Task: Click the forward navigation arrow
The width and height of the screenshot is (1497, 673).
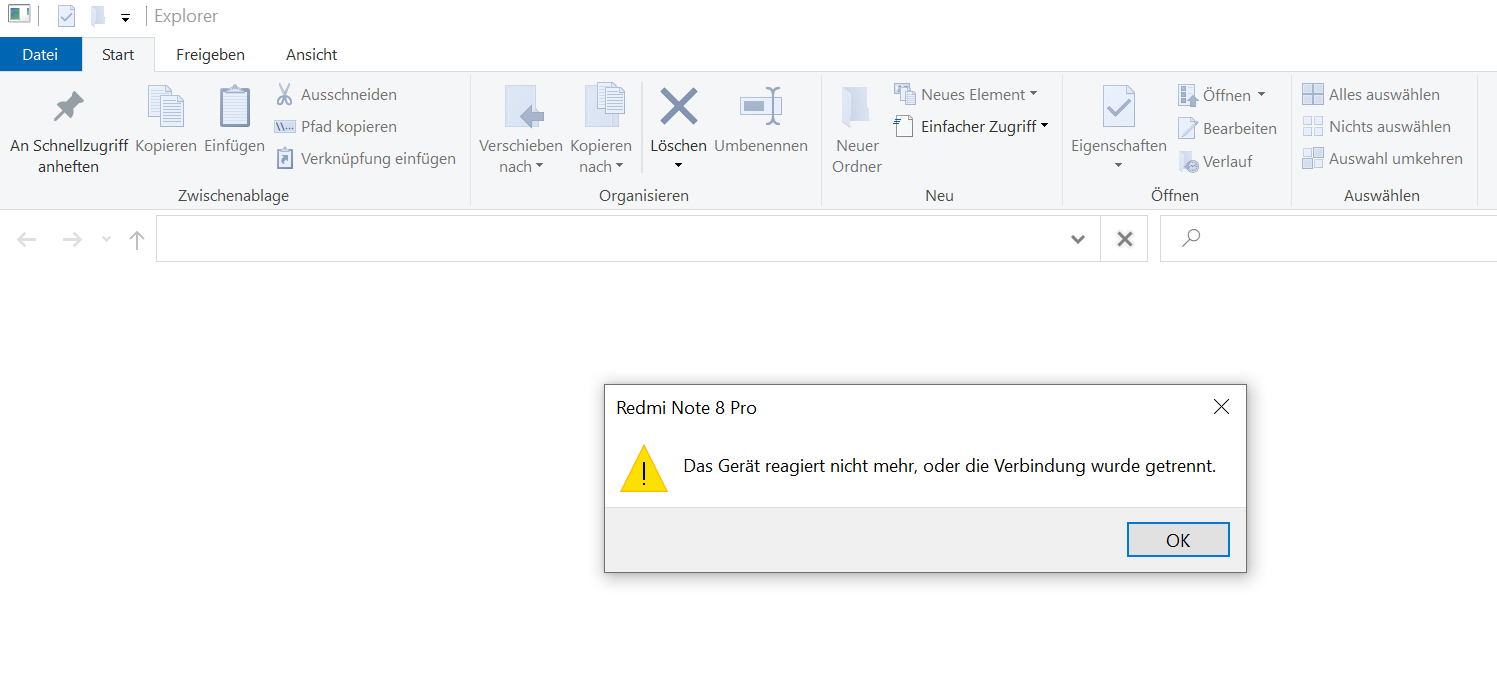Action: 72,240
